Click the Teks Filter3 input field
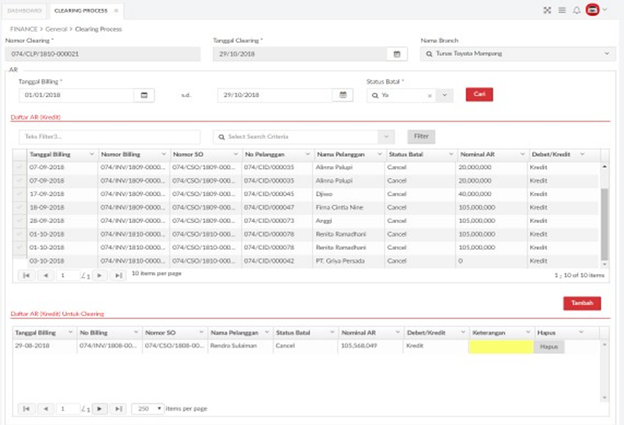624x425 pixels. pos(109,137)
